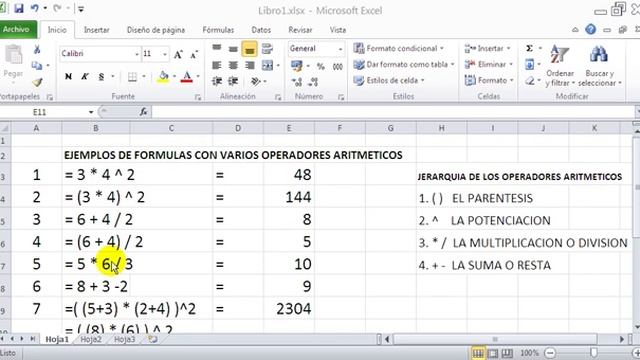Viewport: 640px width, 360px height.
Task: Switch to the Fórmulas tab
Action: [218, 30]
